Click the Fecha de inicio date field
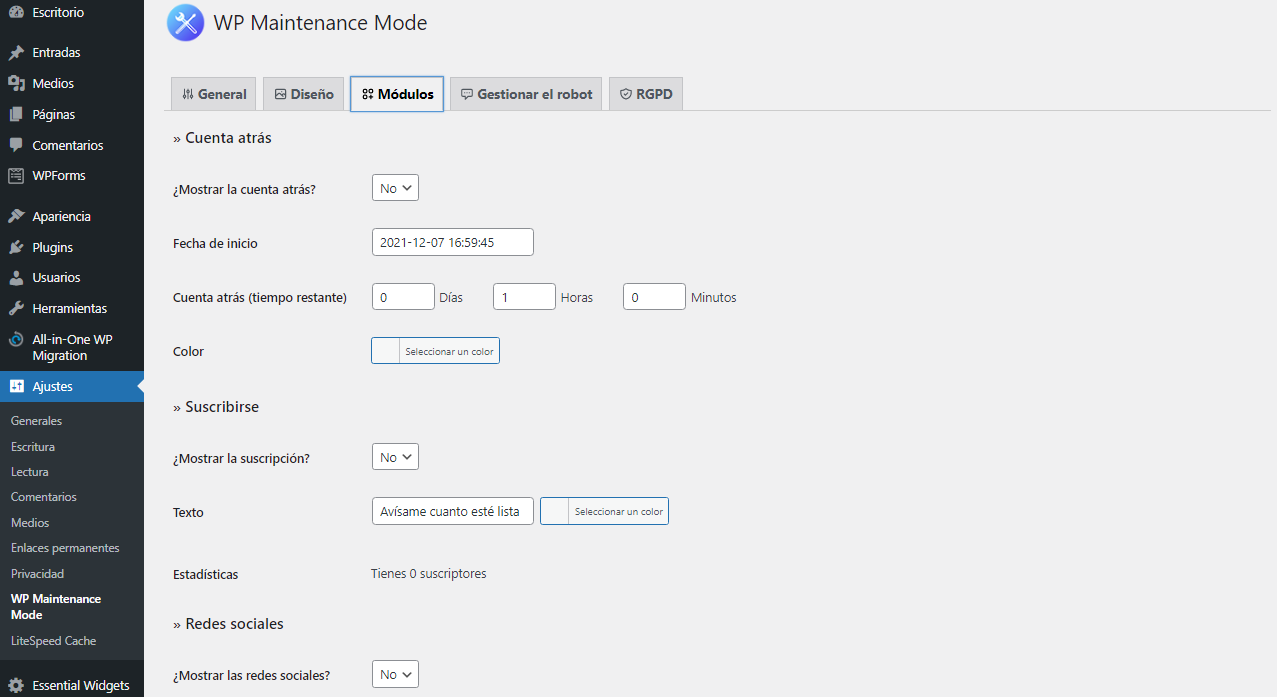The height and width of the screenshot is (697, 1277). pyautogui.click(x=452, y=241)
